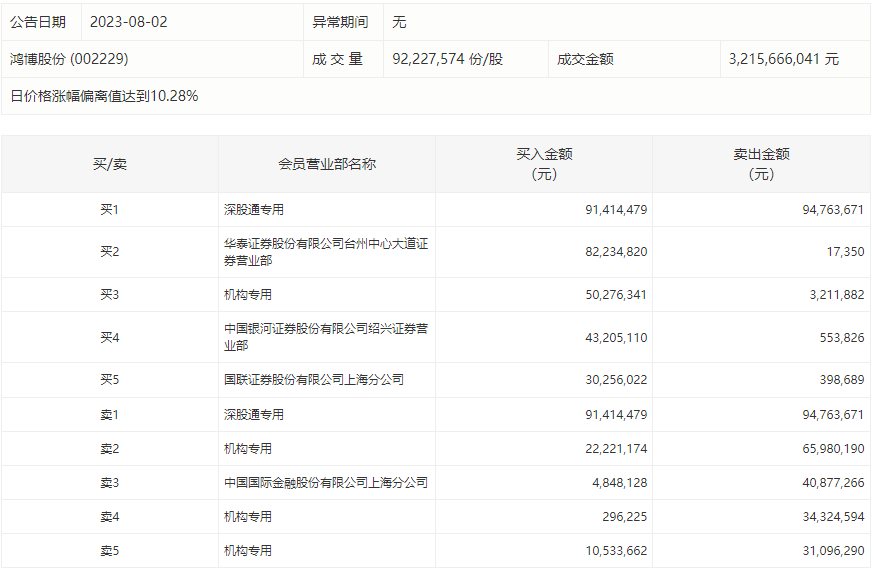874x568 pixels.
Task: Select buy amount 43,205,110
Action: pyautogui.click(x=616, y=337)
